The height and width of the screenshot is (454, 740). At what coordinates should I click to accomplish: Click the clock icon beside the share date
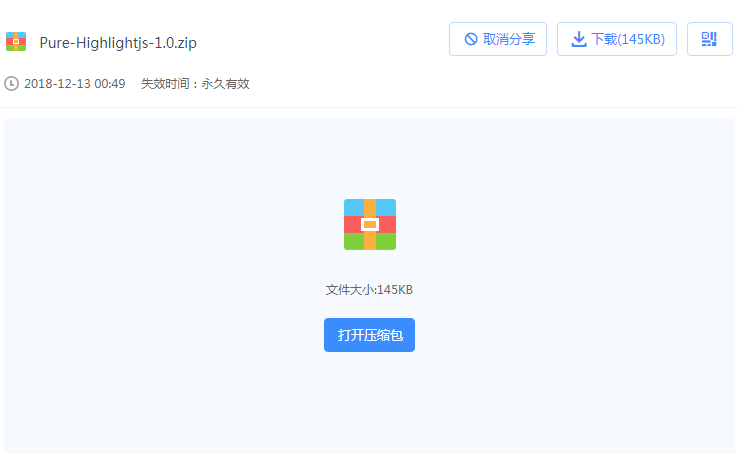[12, 83]
